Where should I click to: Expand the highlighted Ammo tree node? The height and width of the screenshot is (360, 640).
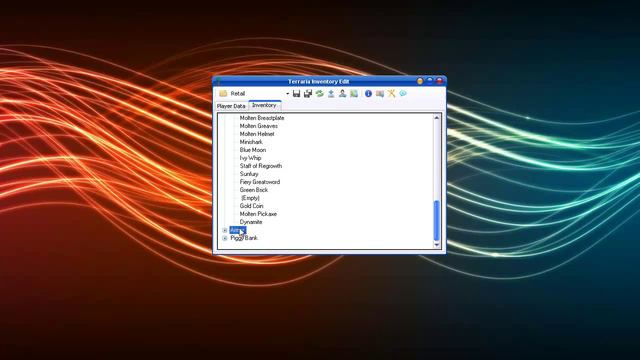(x=225, y=230)
